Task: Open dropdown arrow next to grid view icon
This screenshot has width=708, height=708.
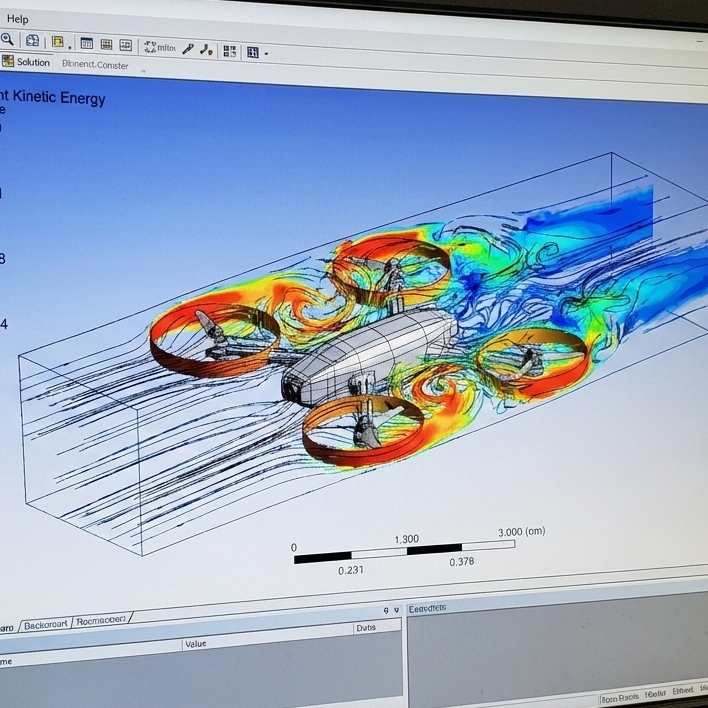Action: pyautogui.click(x=266, y=54)
